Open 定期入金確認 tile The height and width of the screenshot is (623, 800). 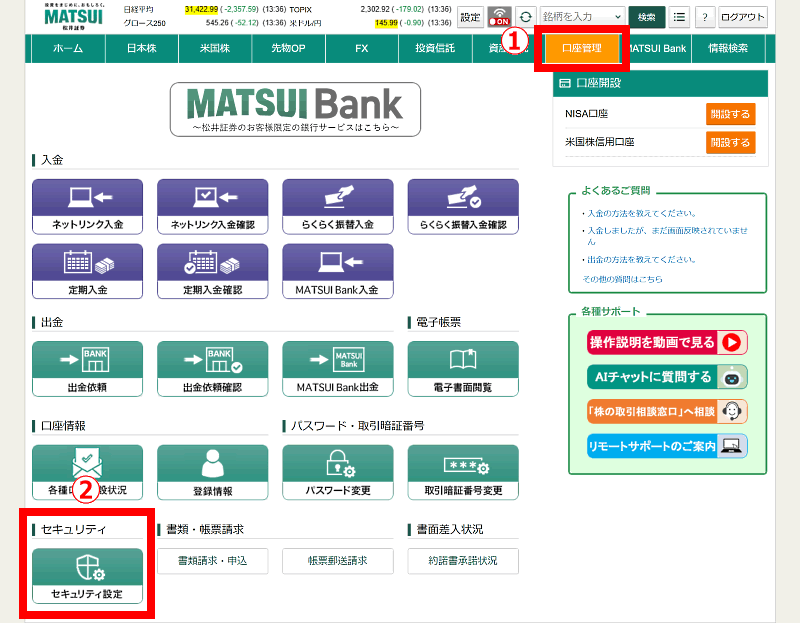click(212, 271)
